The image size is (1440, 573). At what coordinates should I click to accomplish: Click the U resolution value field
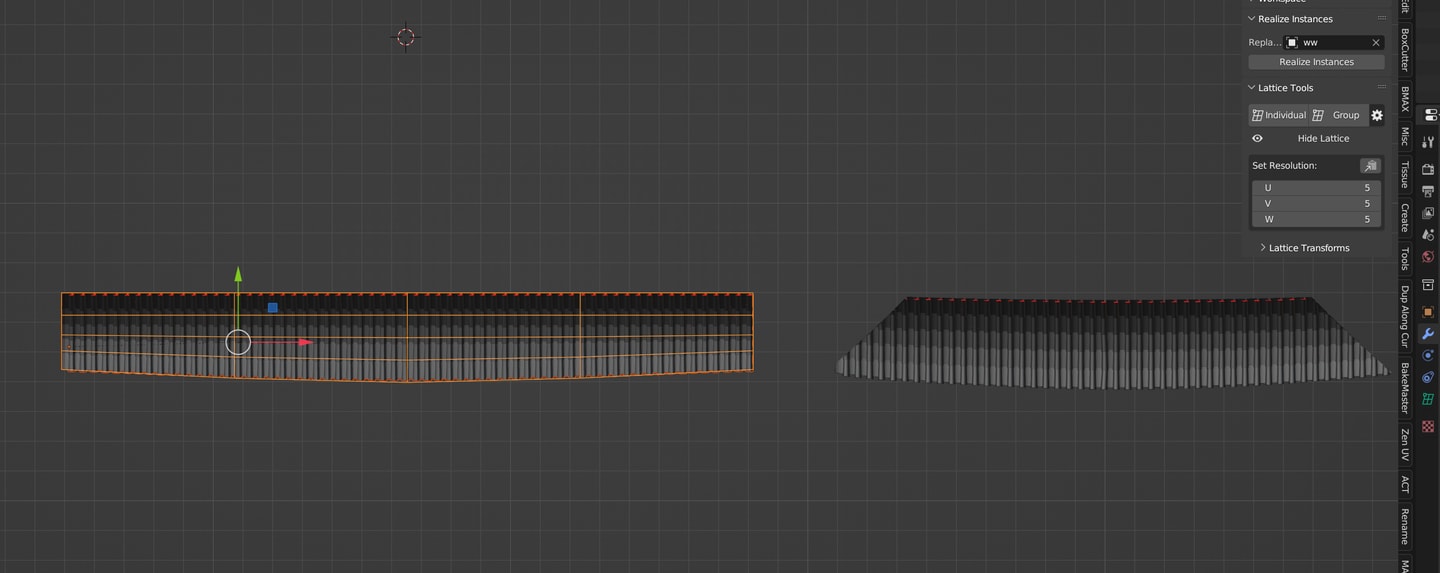(1316, 188)
